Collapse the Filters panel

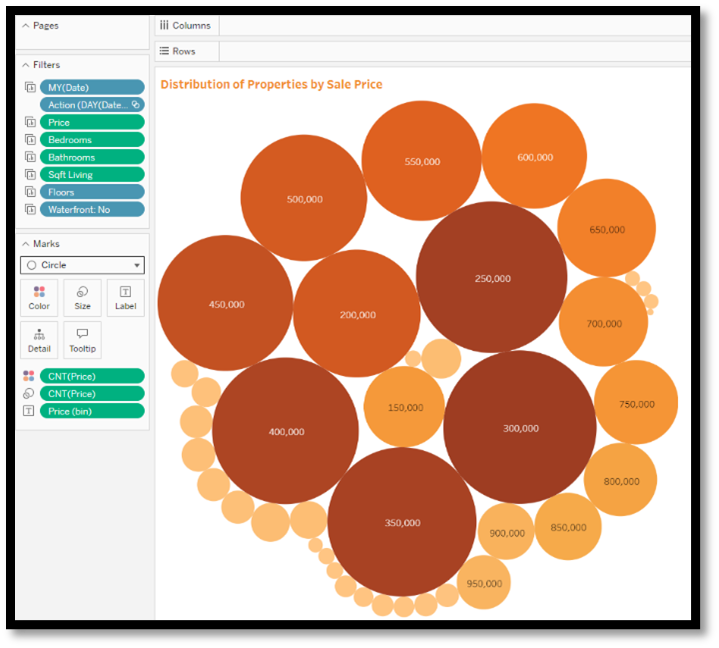pyautogui.click(x=25, y=65)
